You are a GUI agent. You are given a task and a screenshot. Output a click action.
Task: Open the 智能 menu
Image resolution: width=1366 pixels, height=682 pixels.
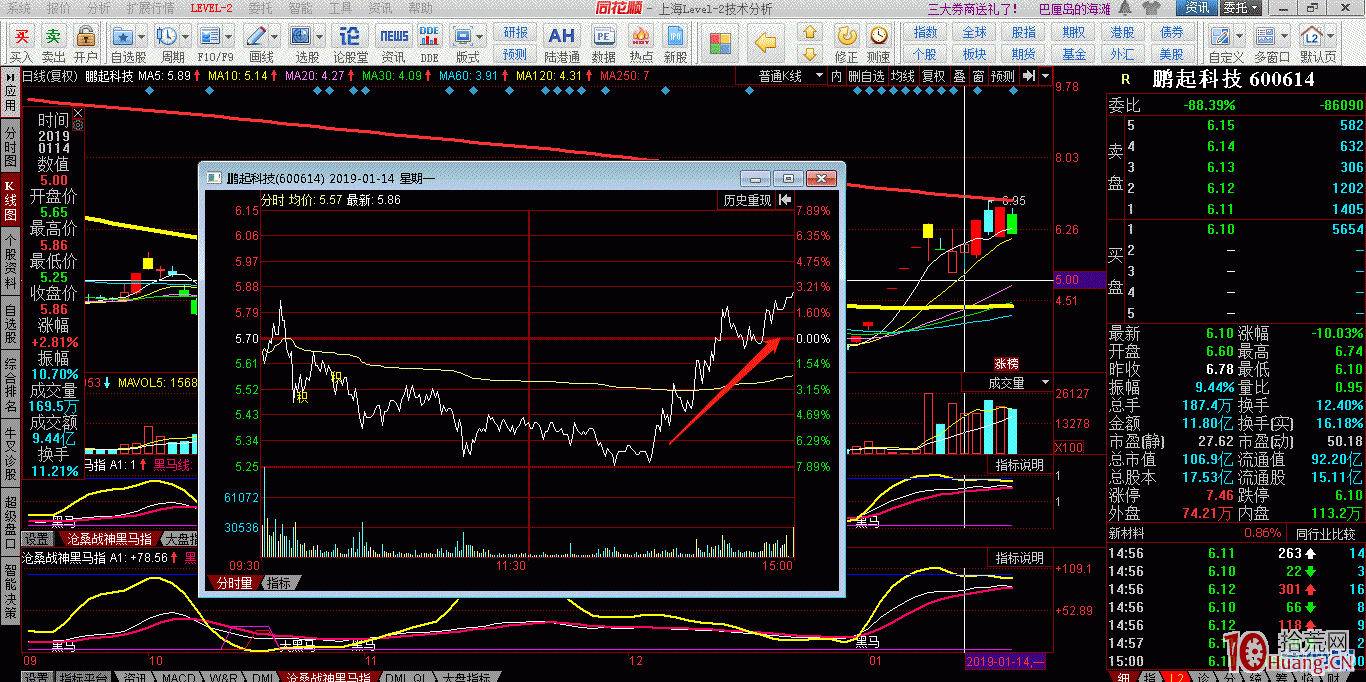tap(300, 8)
